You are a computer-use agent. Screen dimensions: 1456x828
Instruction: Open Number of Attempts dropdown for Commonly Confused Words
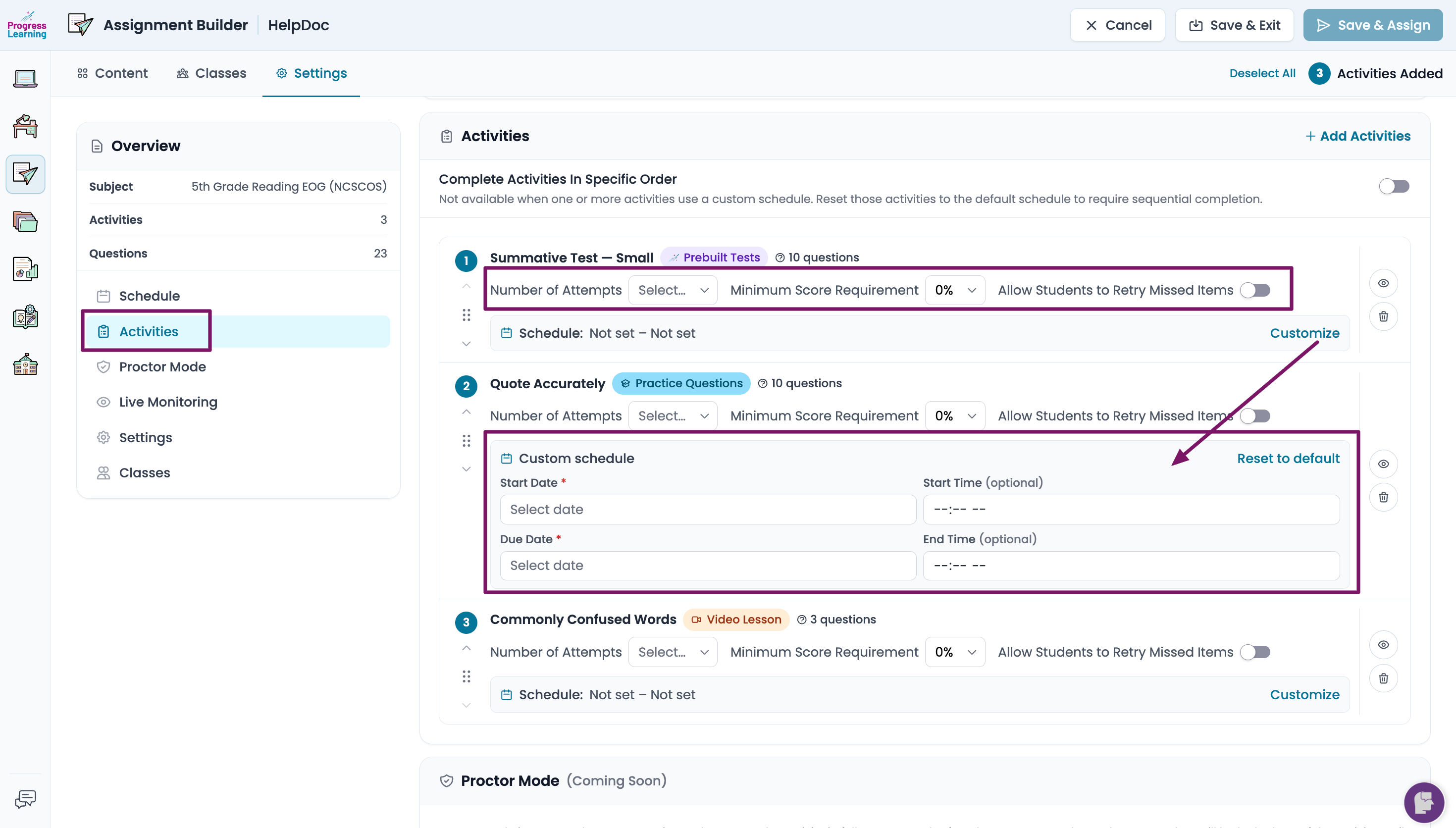[673, 652]
